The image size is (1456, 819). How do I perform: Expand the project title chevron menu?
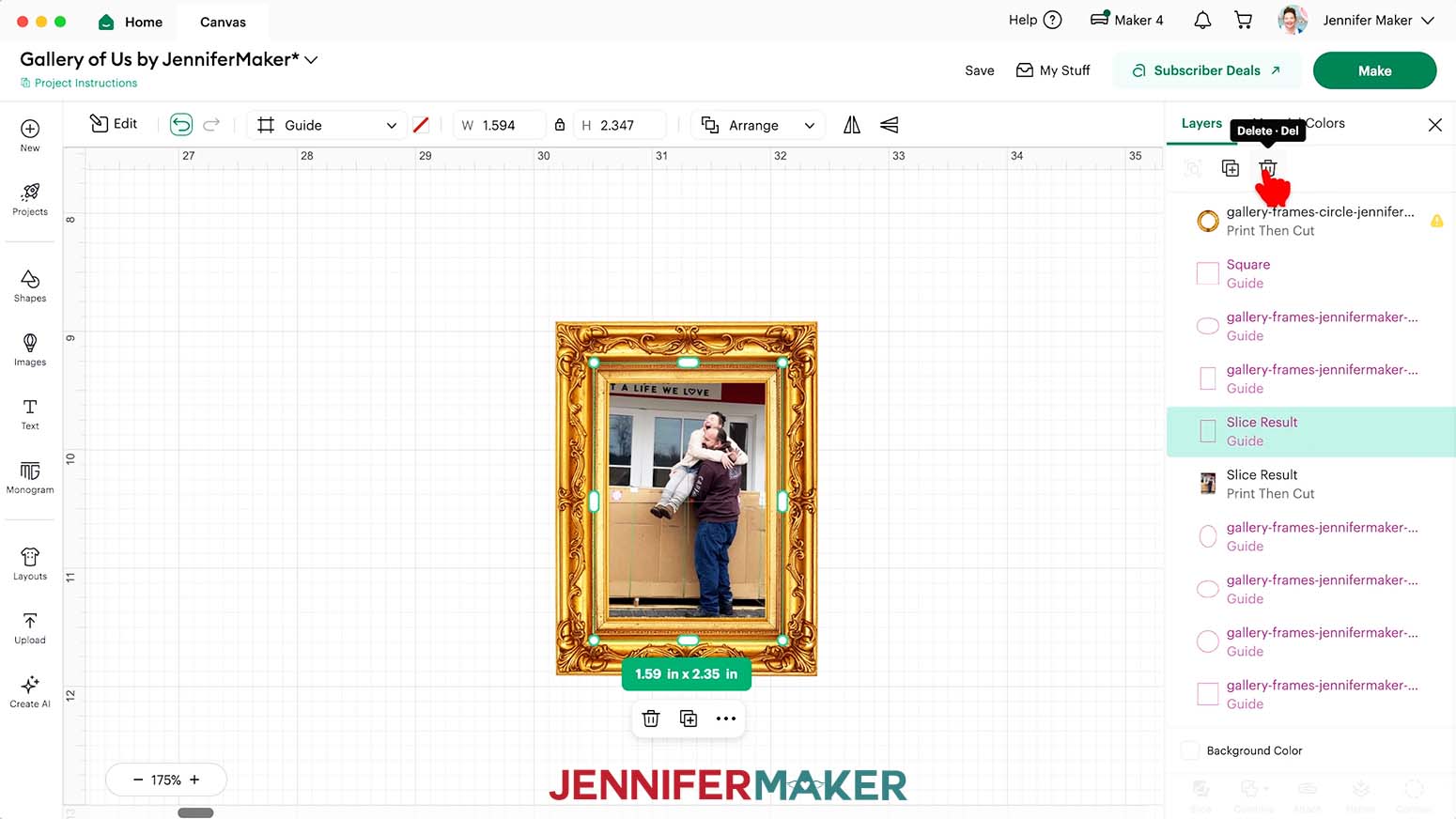click(311, 59)
